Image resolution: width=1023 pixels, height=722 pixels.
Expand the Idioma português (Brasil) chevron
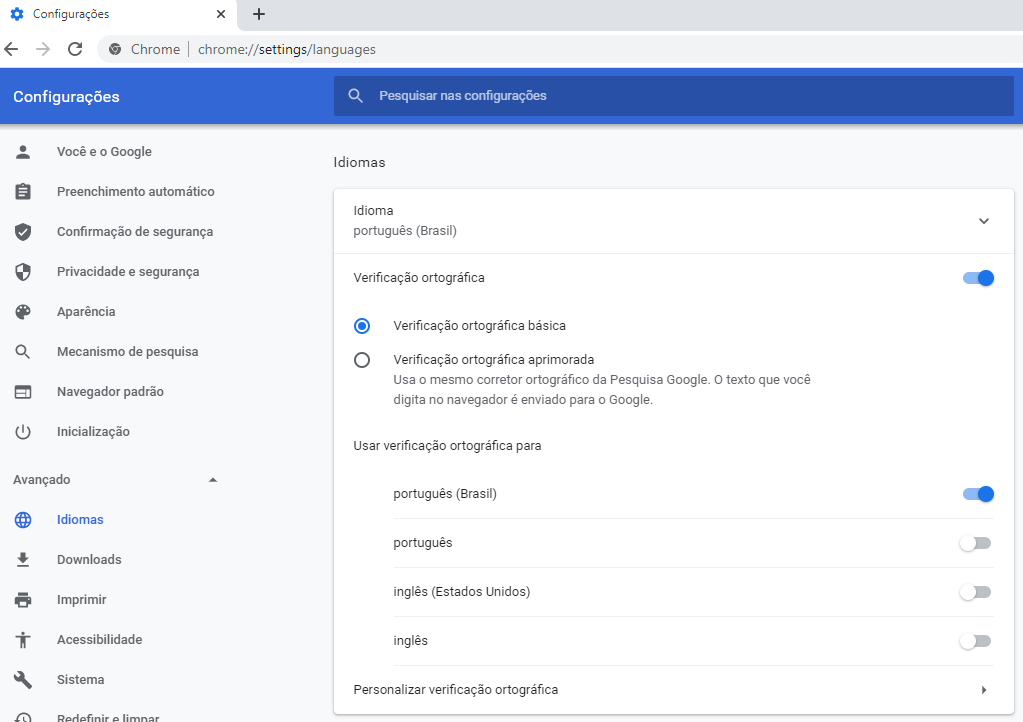tap(984, 221)
